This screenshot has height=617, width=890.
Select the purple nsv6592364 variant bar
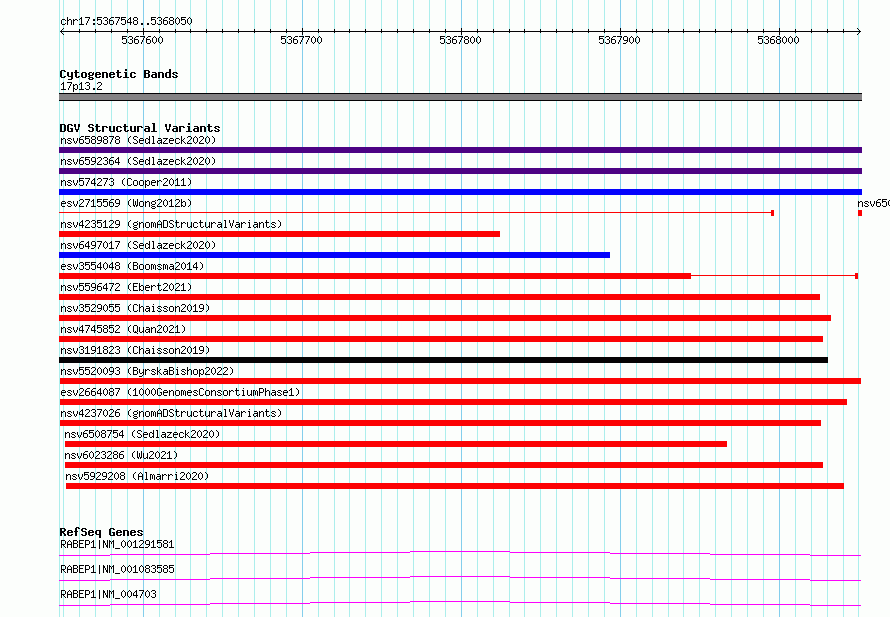(460, 171)
